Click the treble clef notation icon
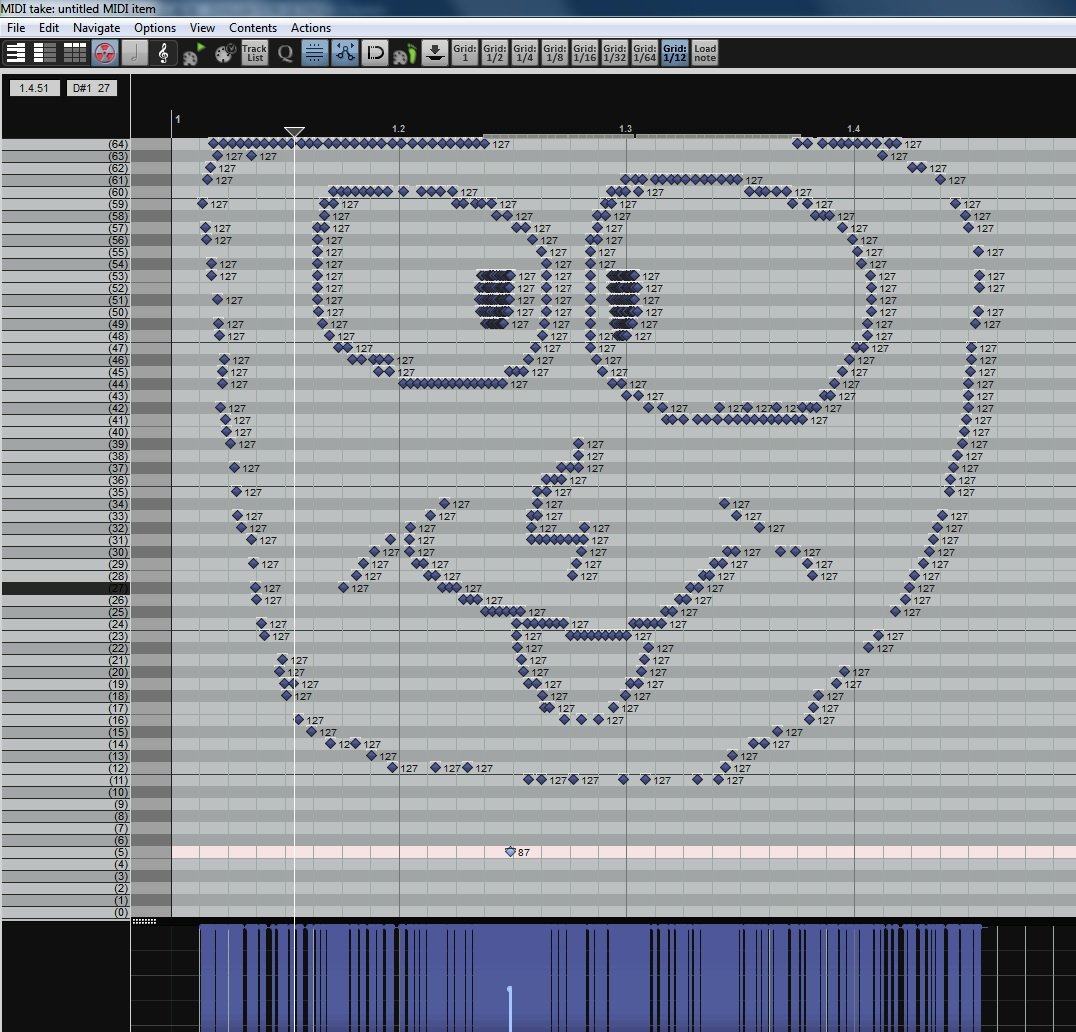This screenshot has height=1032, width=1076. [163, 53]
